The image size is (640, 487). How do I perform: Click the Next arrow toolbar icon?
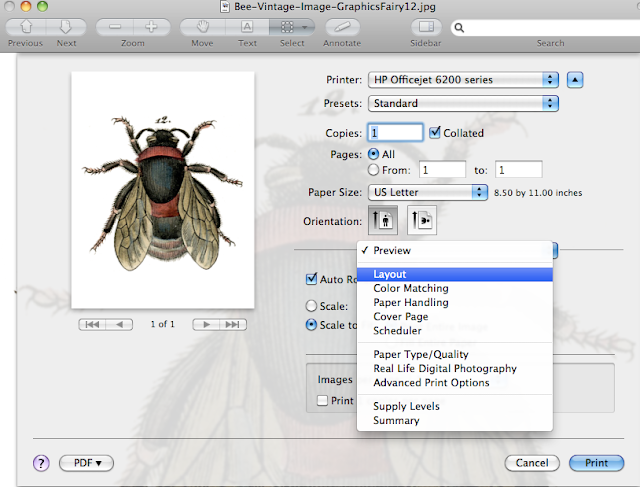(x=66, y=27)
